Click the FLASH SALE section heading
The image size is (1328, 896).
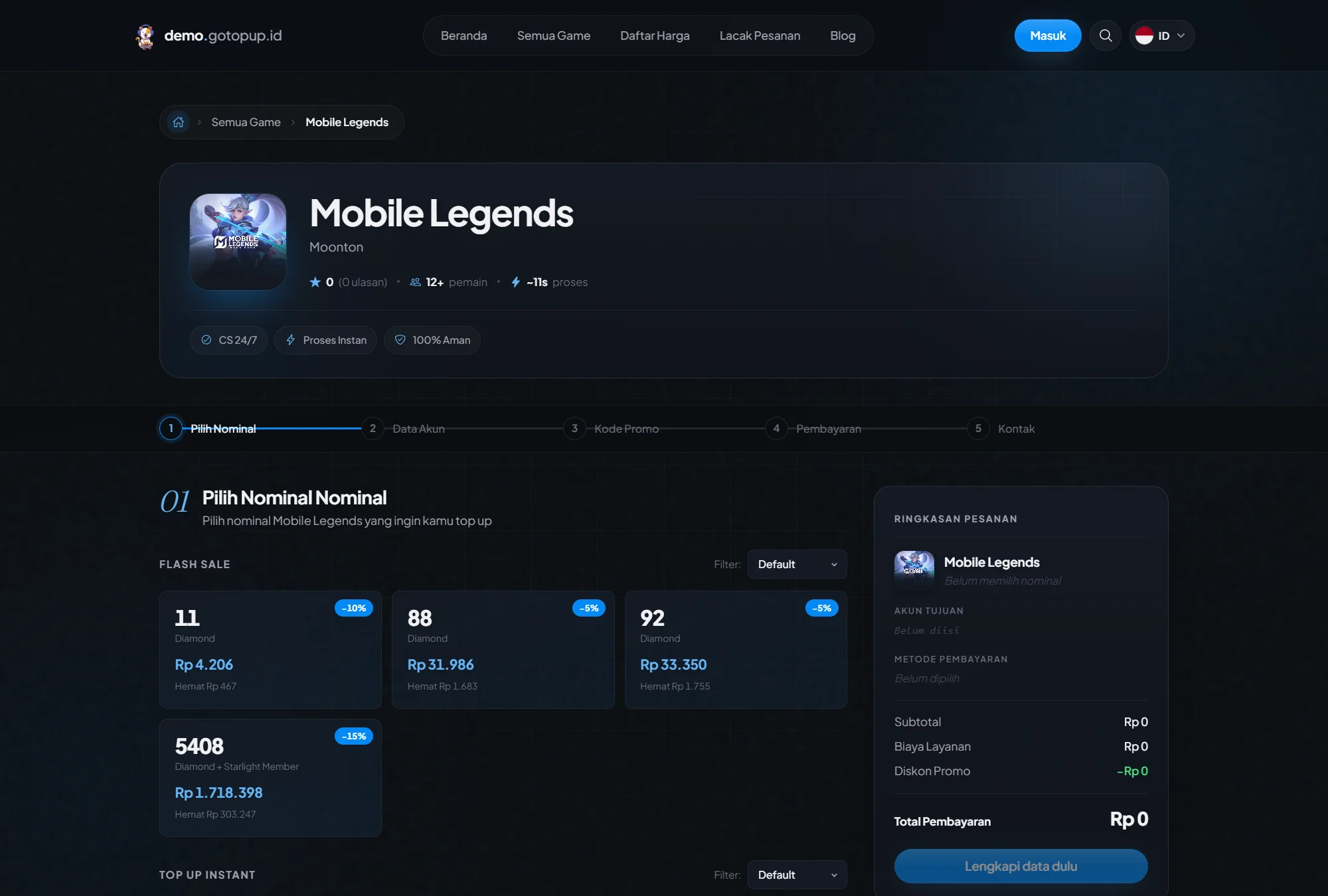tap(195, 564)
